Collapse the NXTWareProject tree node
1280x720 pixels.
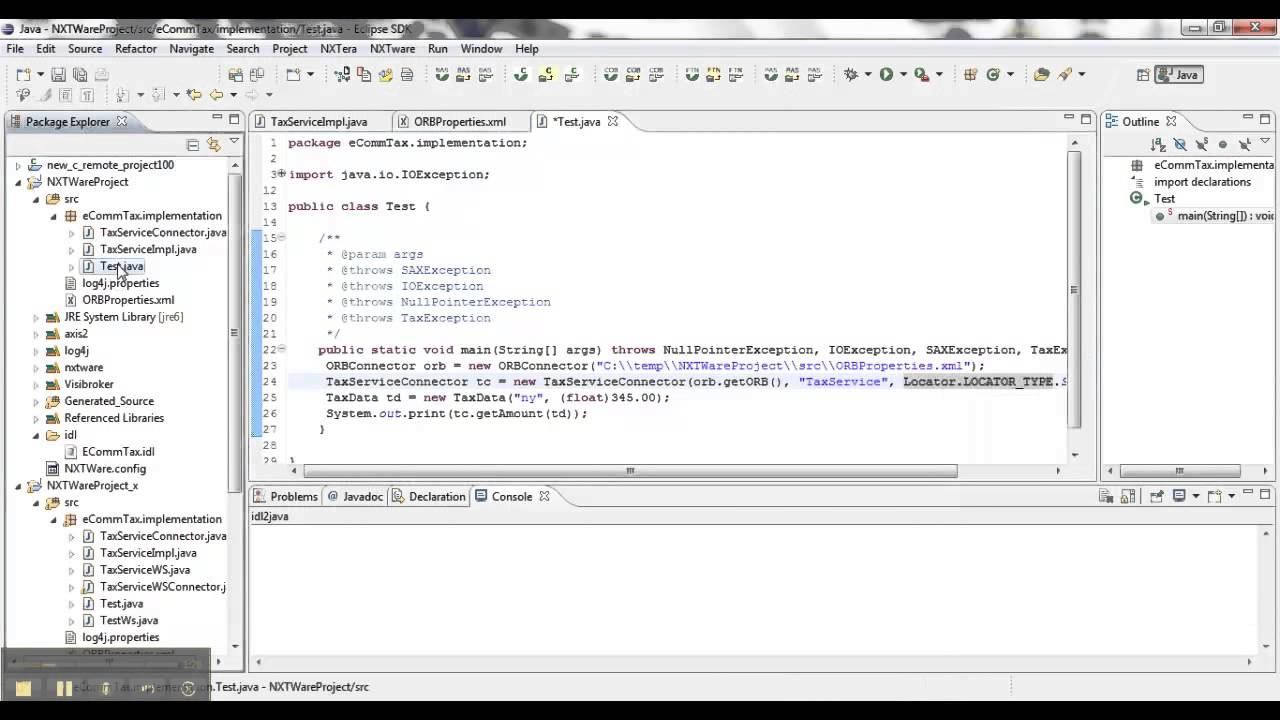tap(18, 182)
